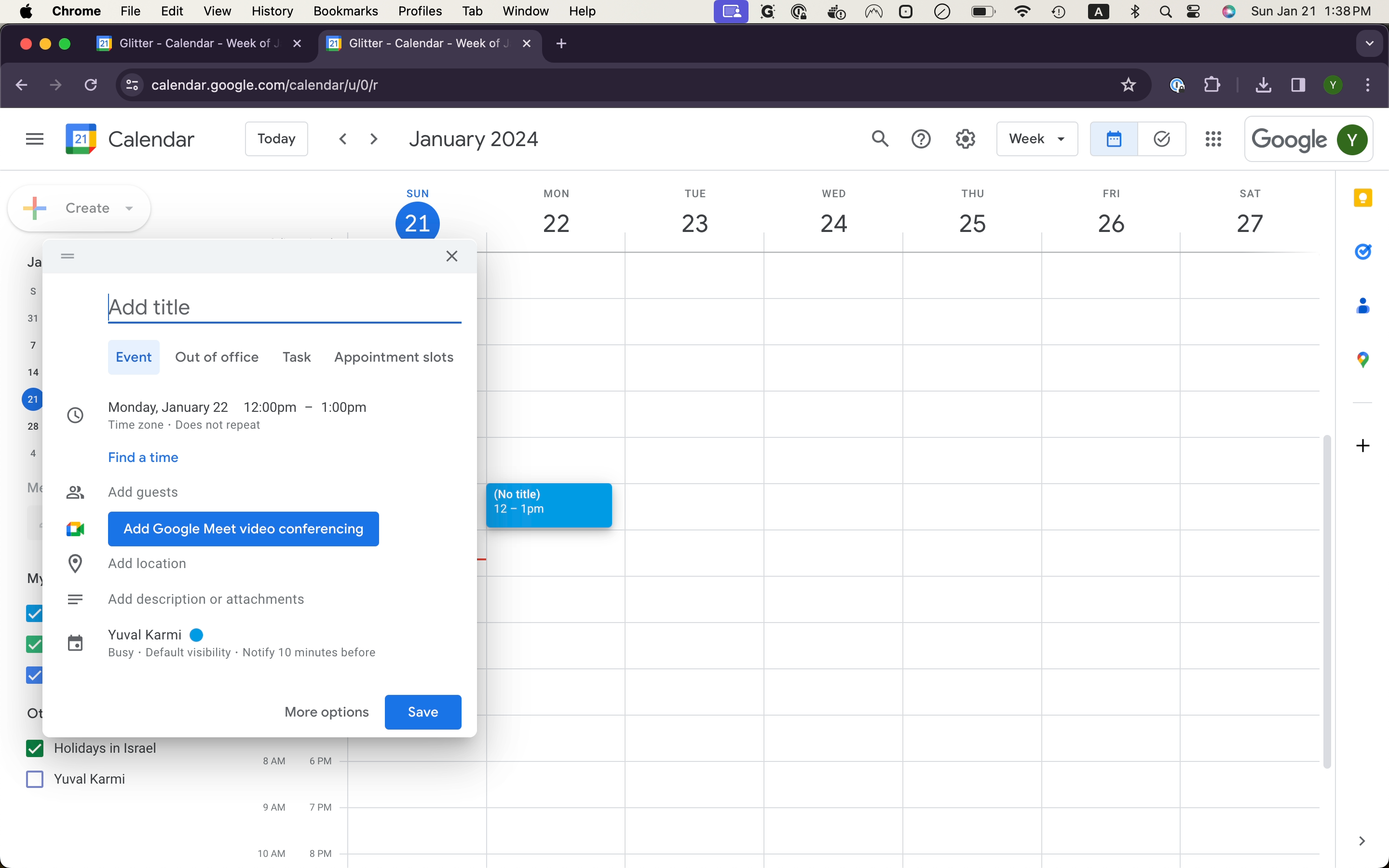The height and width of the screenshot is (868, 1389).
Task: Expand the Week view dropdown selector
Action: tap(1034, 139)
